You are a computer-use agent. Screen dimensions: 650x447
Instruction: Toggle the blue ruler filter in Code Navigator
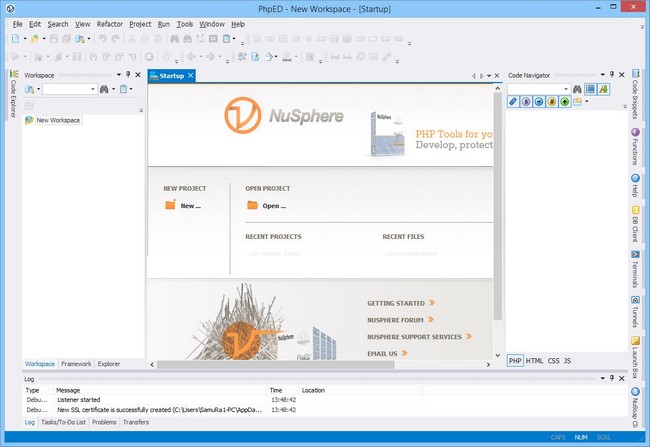pos(513,102)
